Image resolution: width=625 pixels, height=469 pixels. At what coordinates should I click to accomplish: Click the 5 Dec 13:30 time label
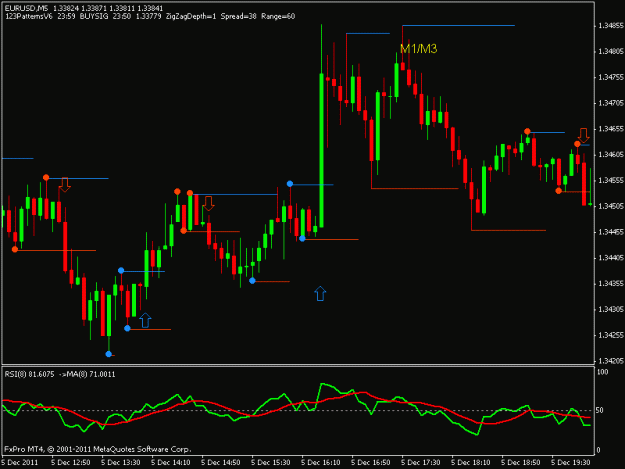pos(120,462)
